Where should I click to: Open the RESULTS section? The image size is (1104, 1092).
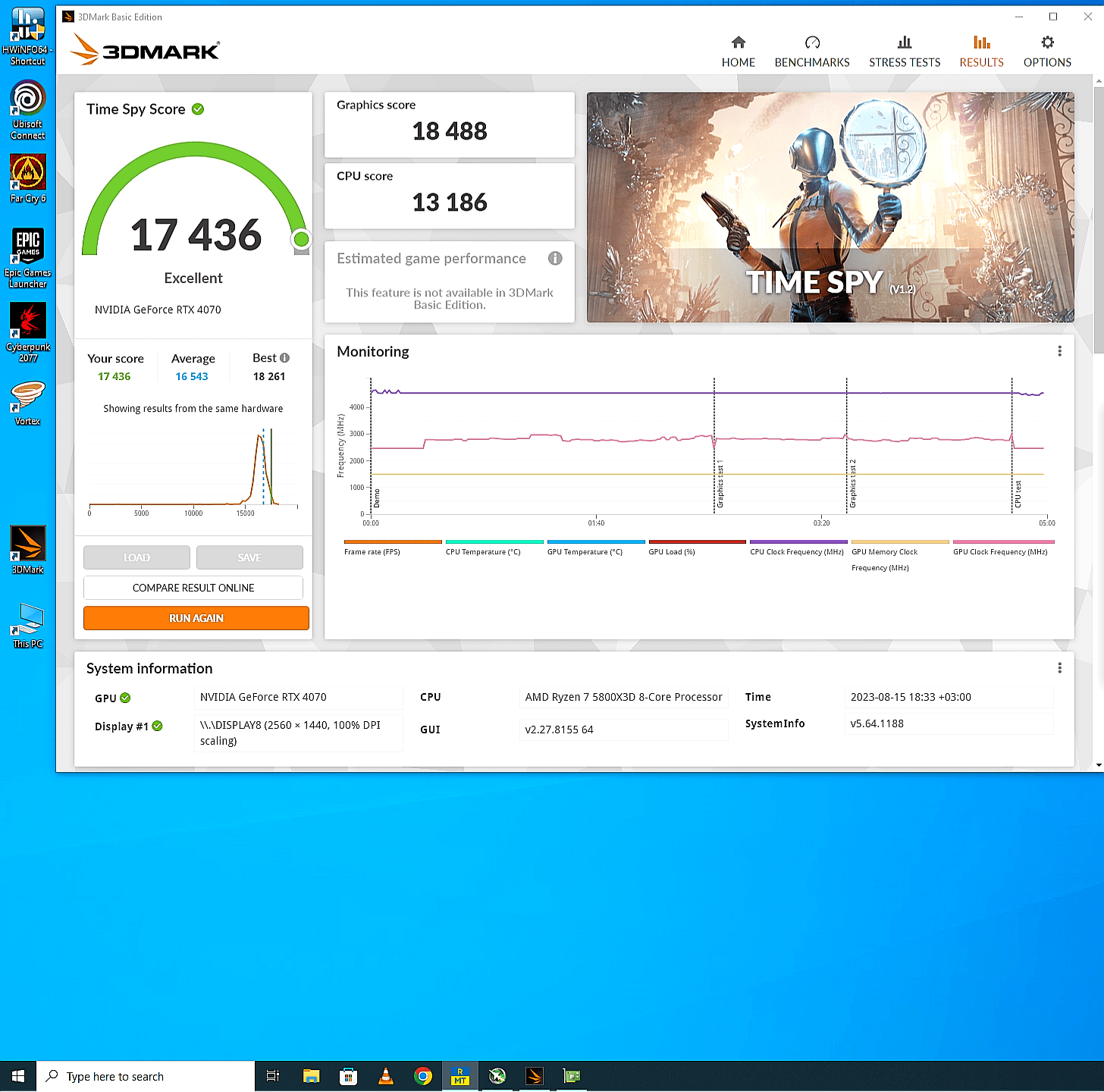[x=981, y=52]
